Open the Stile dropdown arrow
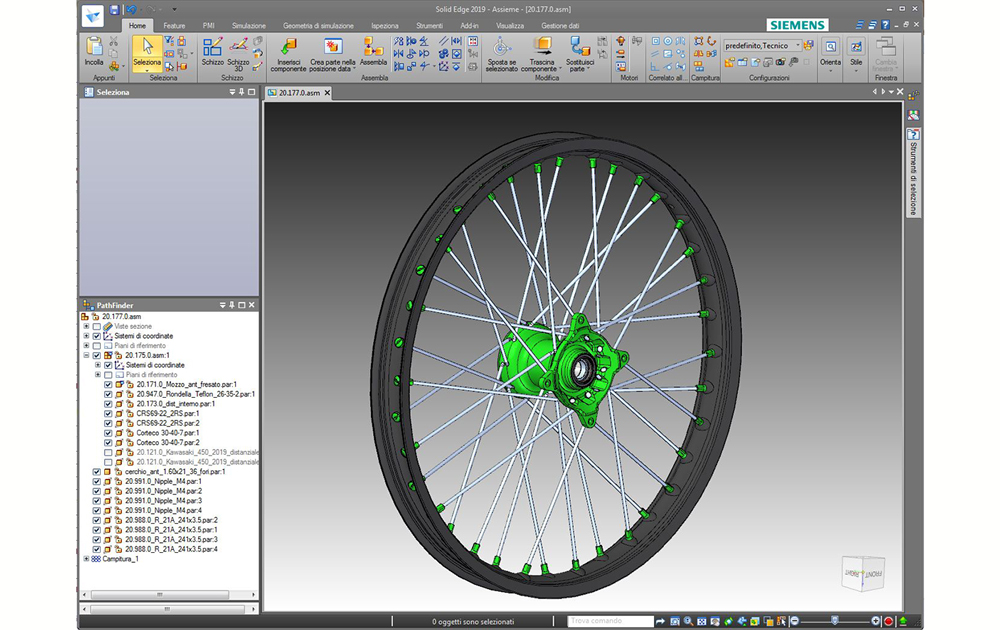Viewport: 1000px width, 630px height. [856, 70]
